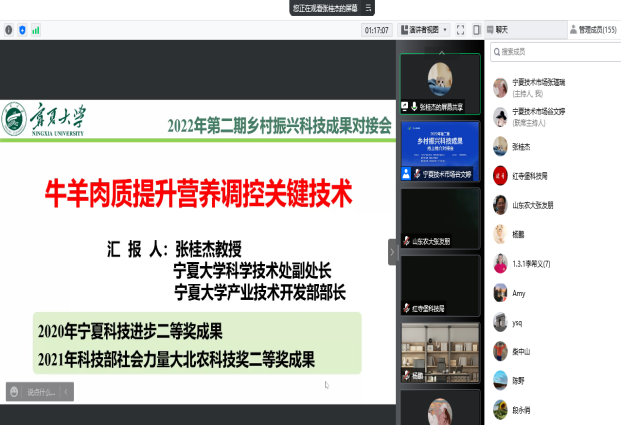Open the speaker view (演讲者视图) dropdown
This screenshot has width=621, height=425.
coord(424,30)
